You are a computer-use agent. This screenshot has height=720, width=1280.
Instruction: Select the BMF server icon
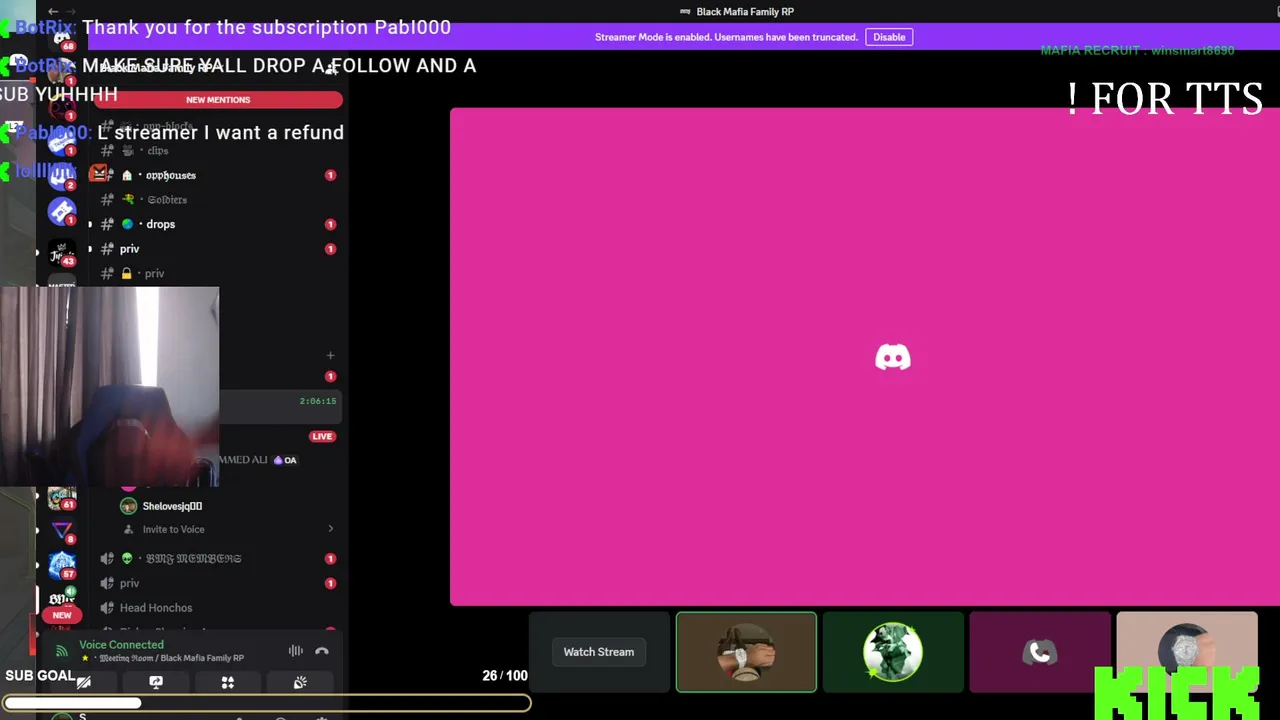click(62, 600)
